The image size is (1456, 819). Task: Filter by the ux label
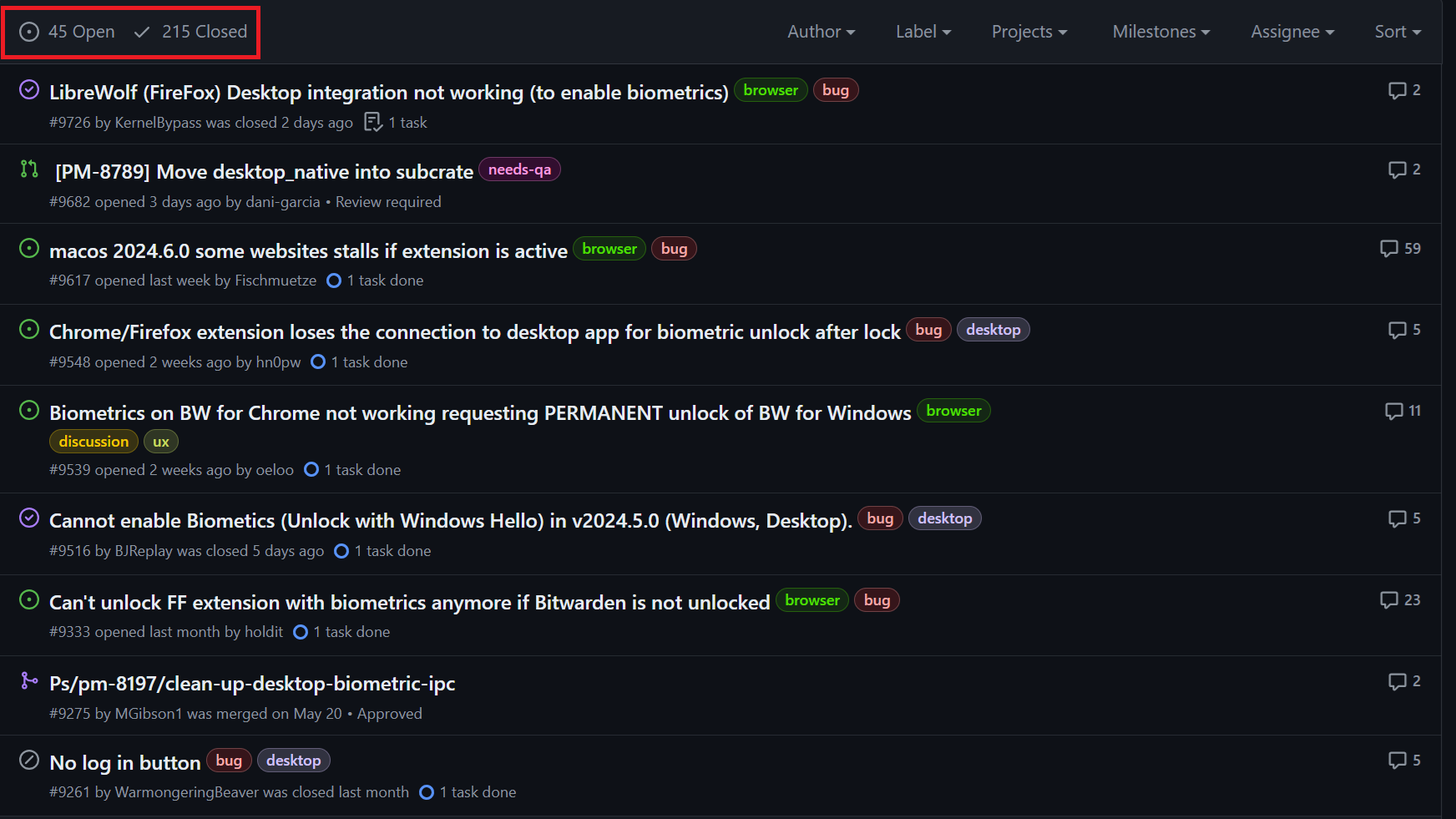(x=161, y=442)
